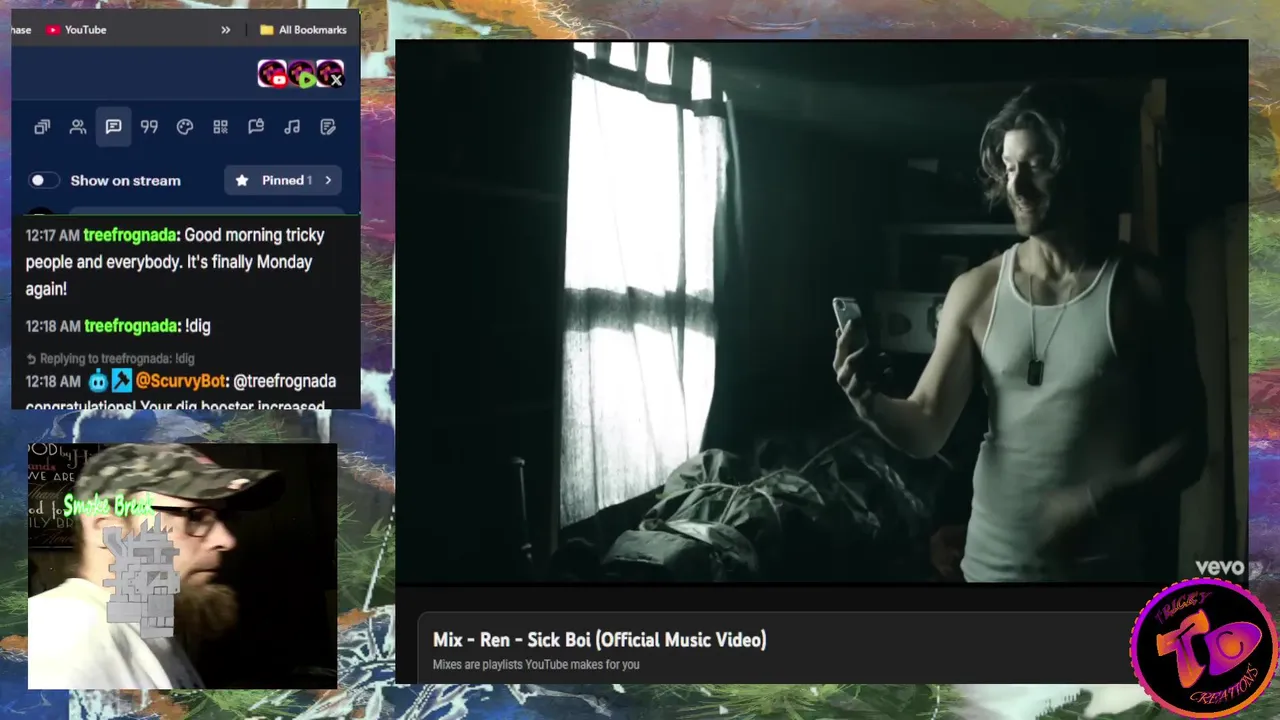The height and width of the screenshot is (720, 1280).
Task: Open the private chat panel icon
Action: [x=256, y=127]
